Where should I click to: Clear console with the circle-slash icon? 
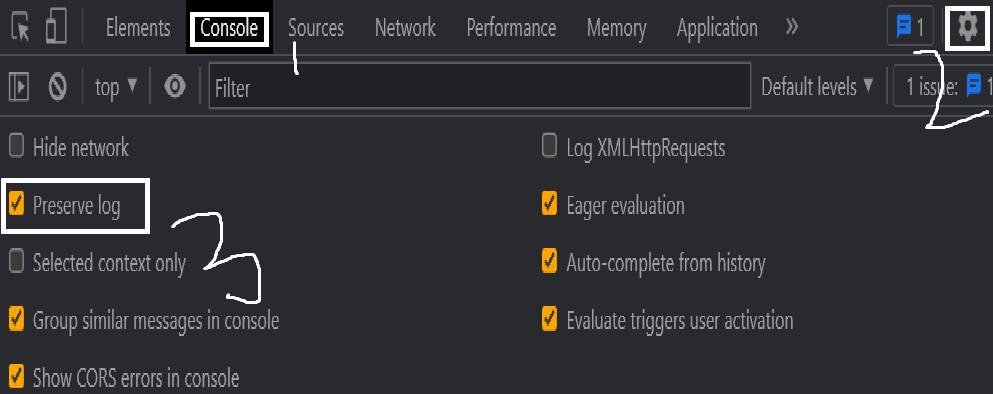[x=58, y=87]
